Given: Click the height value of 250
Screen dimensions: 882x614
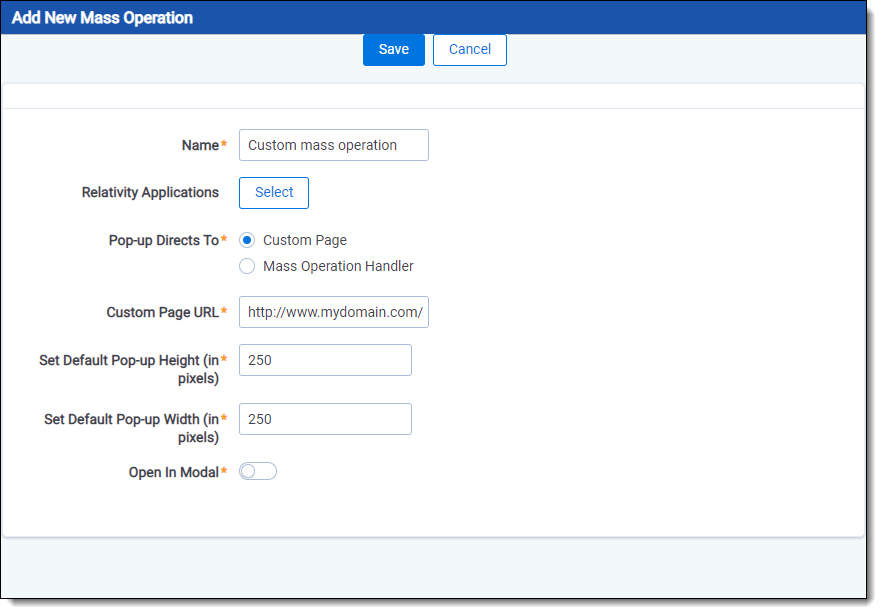Looking at the screenshot, I should pyautogui.click(x=260, y=360).
